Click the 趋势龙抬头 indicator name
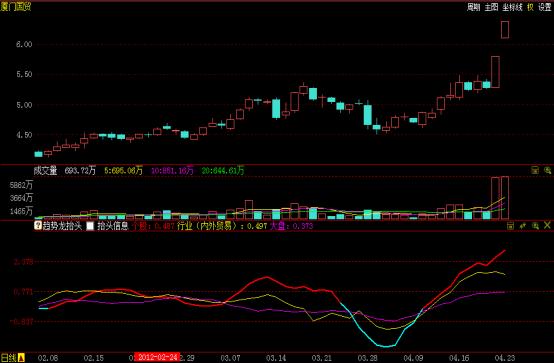Screen dimensions: 554x363 click(x=62, y=226)
